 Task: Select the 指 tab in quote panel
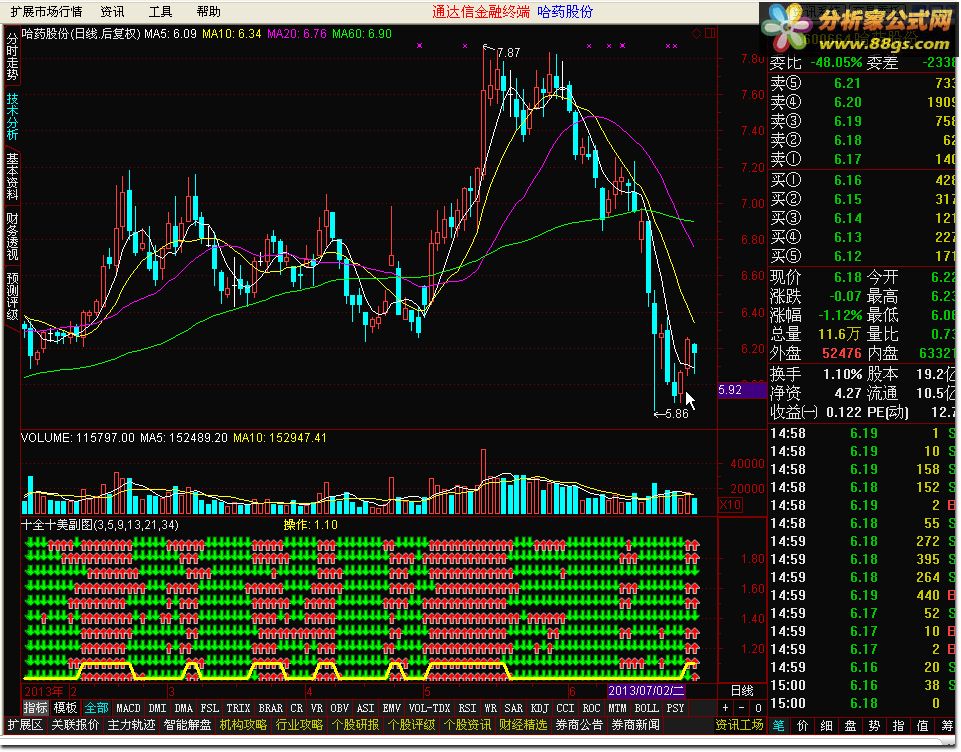[x=898, y=726]
